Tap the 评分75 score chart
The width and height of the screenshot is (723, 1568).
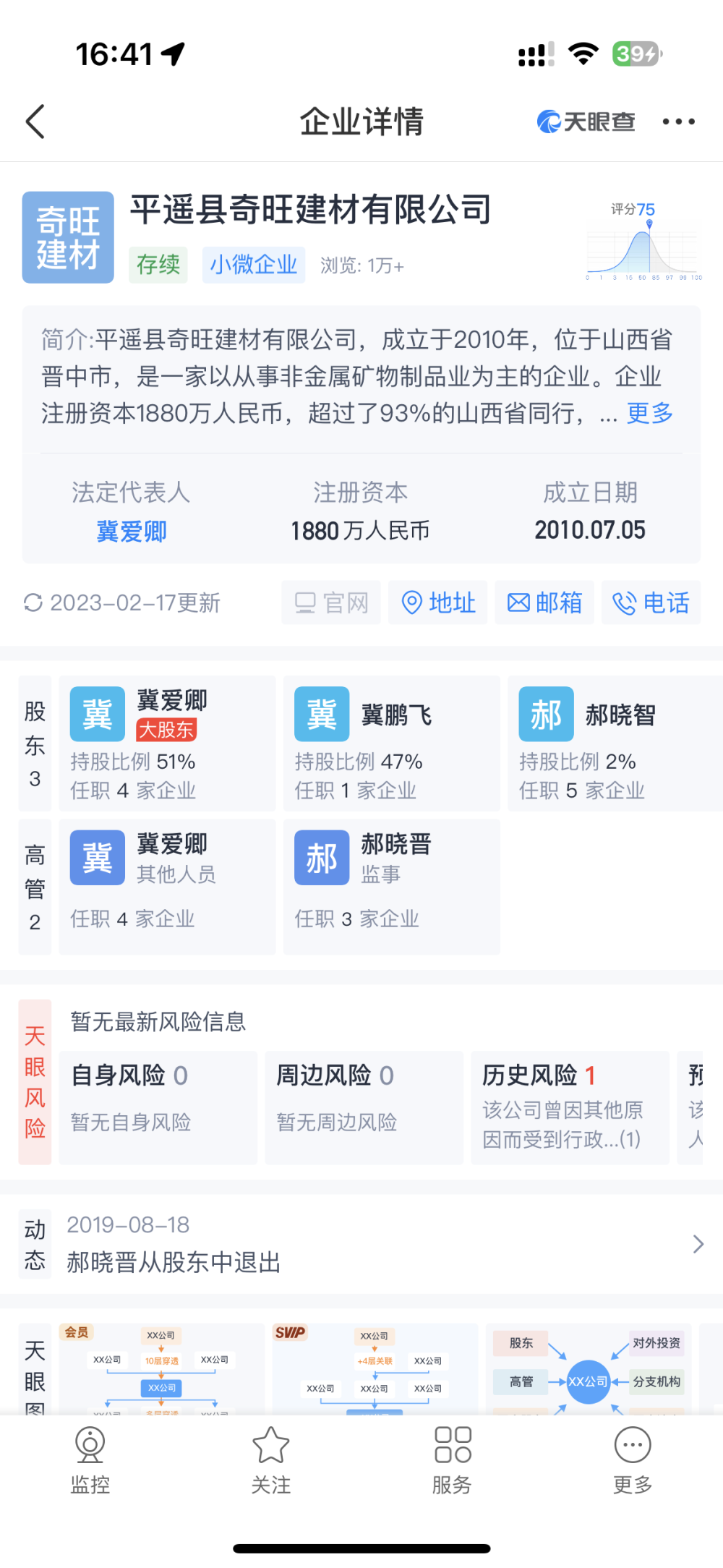click(x=643, y=242)
